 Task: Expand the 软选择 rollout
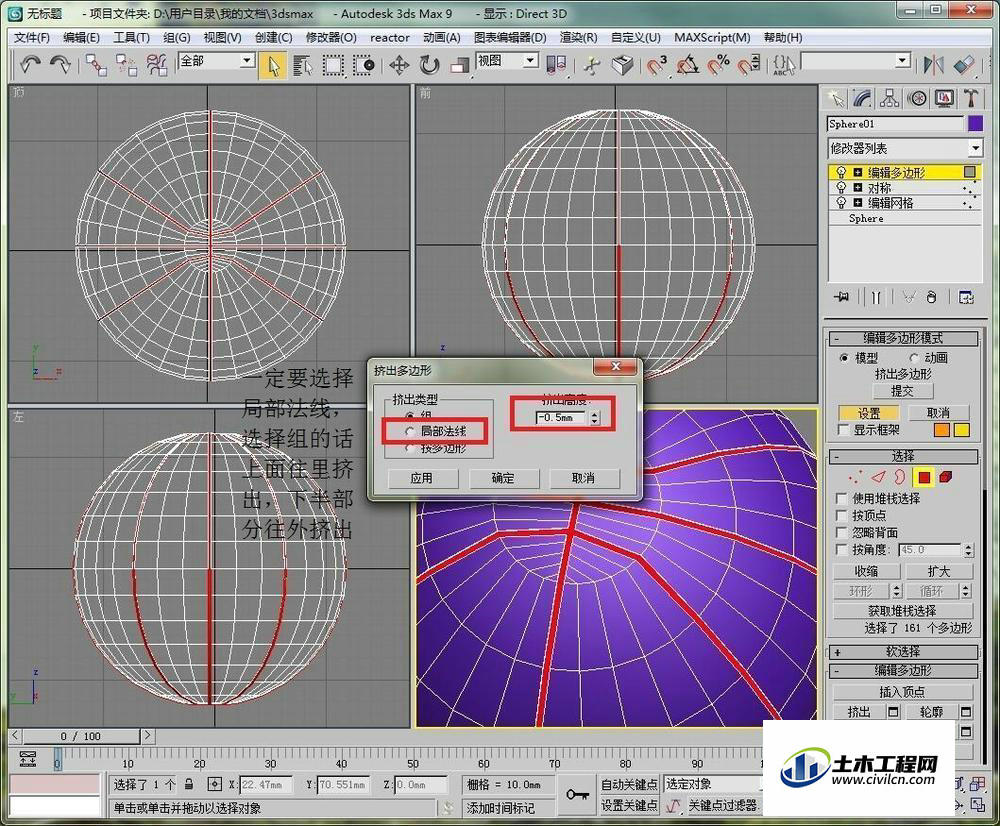(903, 652)
